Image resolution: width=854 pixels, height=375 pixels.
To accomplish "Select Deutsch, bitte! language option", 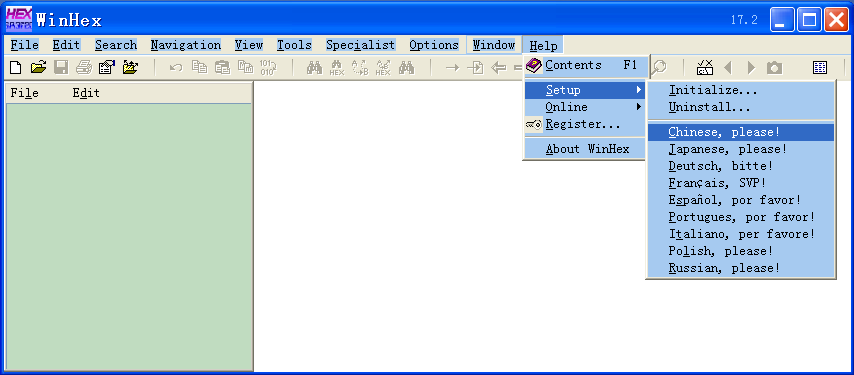I will 741,166.
